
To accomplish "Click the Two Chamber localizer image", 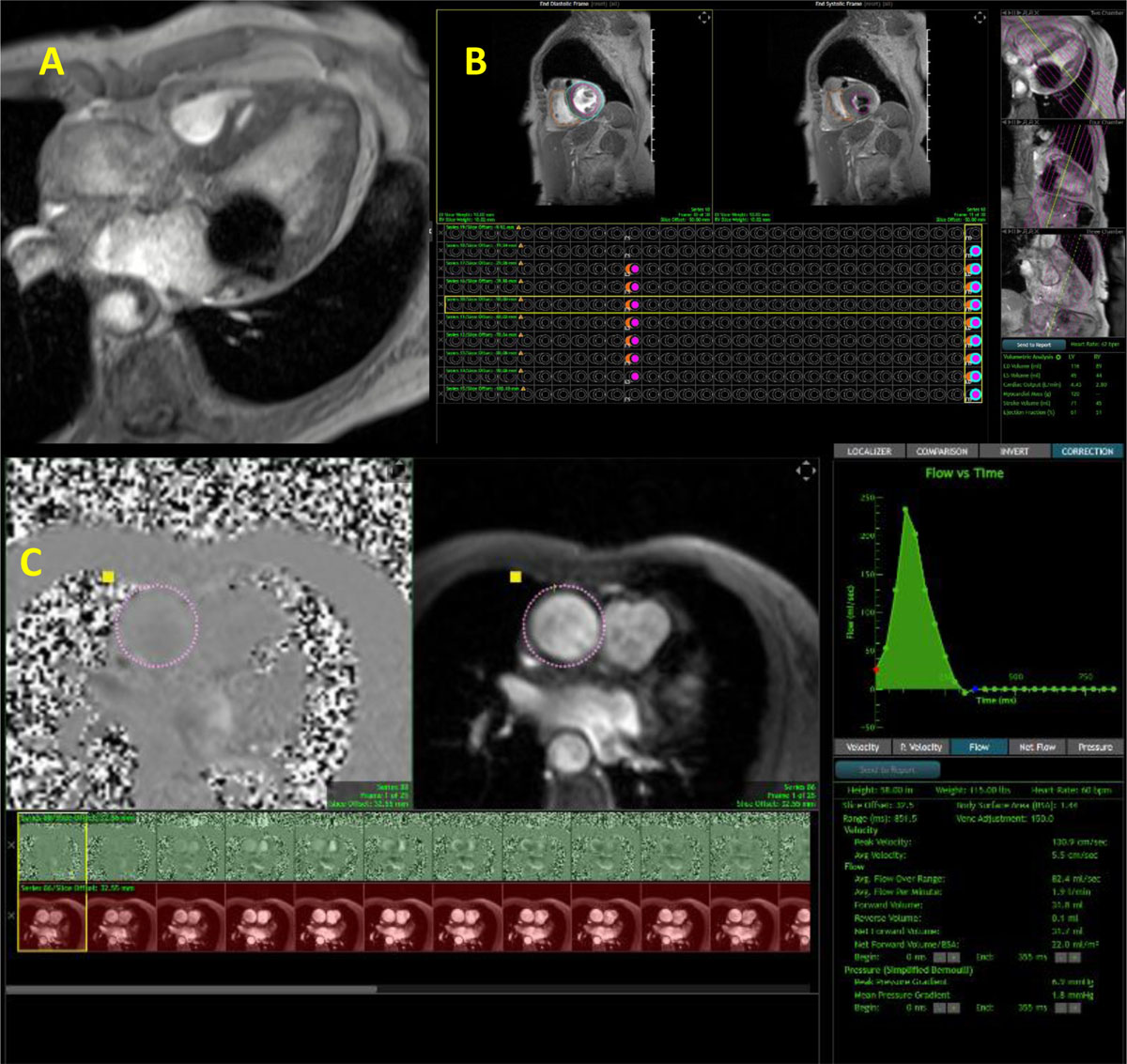I will click(x=1062, y=66).
